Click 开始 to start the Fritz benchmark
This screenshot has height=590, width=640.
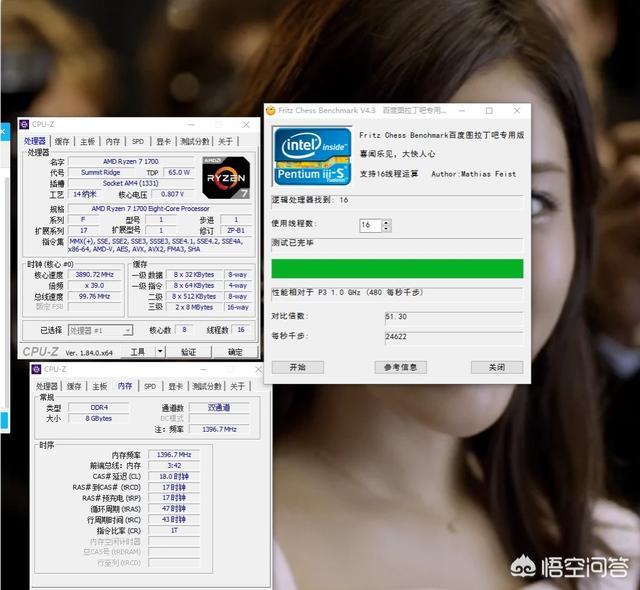pos(298,367)
